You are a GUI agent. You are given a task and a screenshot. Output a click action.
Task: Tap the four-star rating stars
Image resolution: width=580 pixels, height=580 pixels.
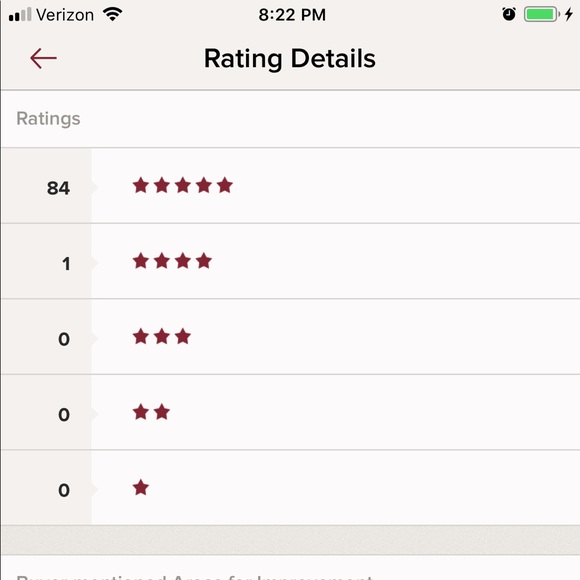[172, 261]
